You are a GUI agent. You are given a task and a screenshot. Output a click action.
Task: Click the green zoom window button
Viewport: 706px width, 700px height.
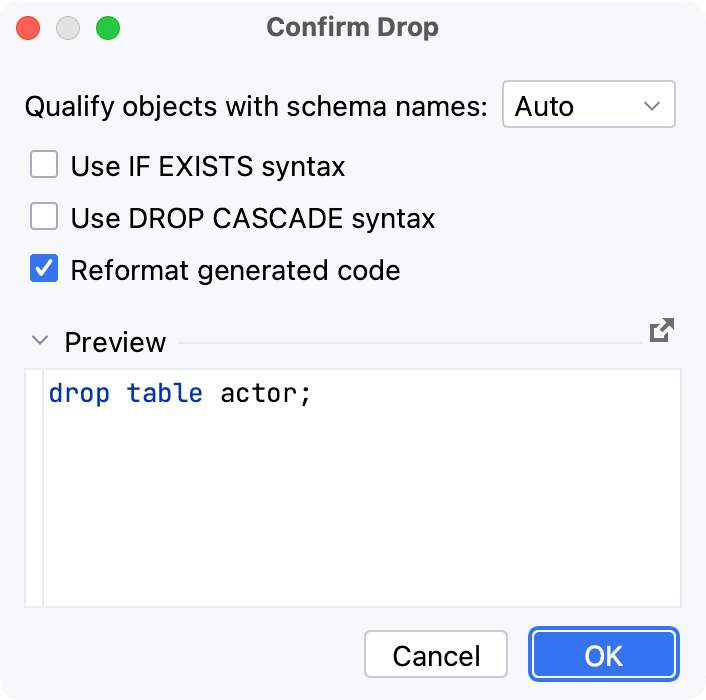pyautogui.click(x=107, y=28)
